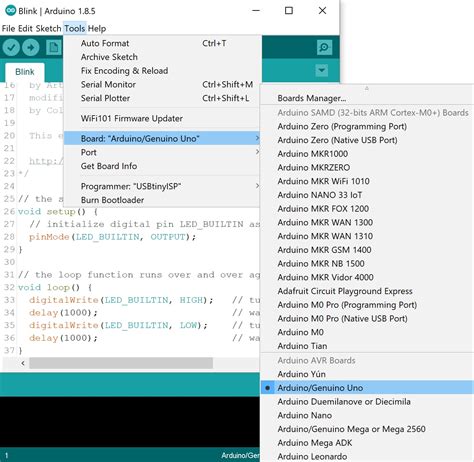The height and width of the screenshot is (462, 474).
Task: Click the horizontal scrollbar left arrow
Action: [23, 363]
